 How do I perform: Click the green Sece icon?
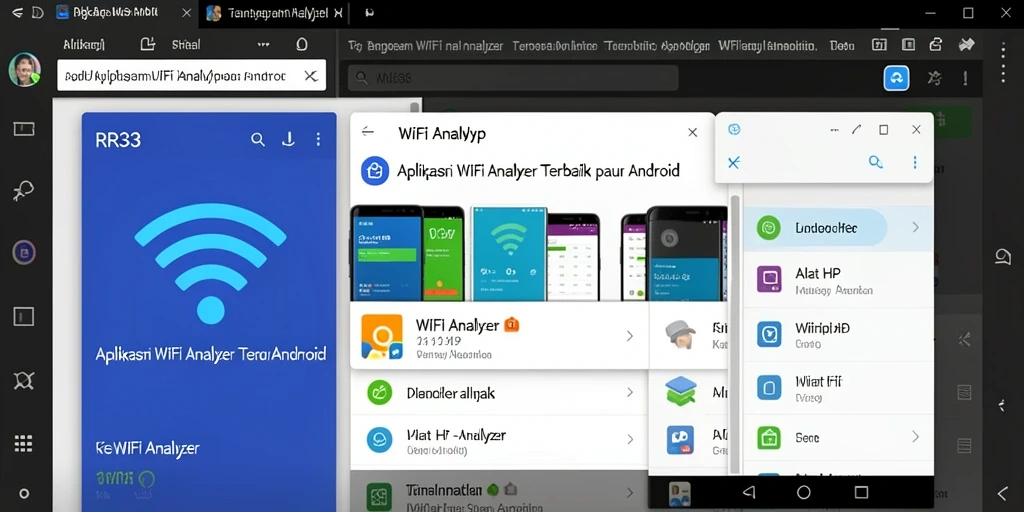(x=769, y=438)
